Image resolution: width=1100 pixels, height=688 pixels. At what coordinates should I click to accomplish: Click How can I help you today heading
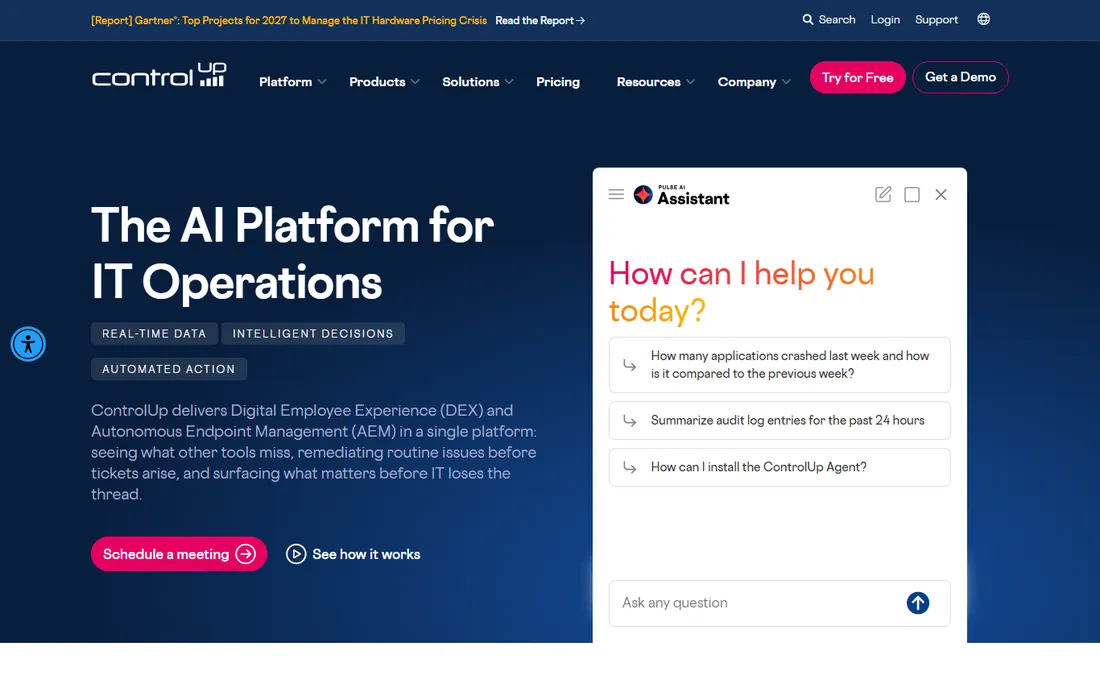click(742, 292)
